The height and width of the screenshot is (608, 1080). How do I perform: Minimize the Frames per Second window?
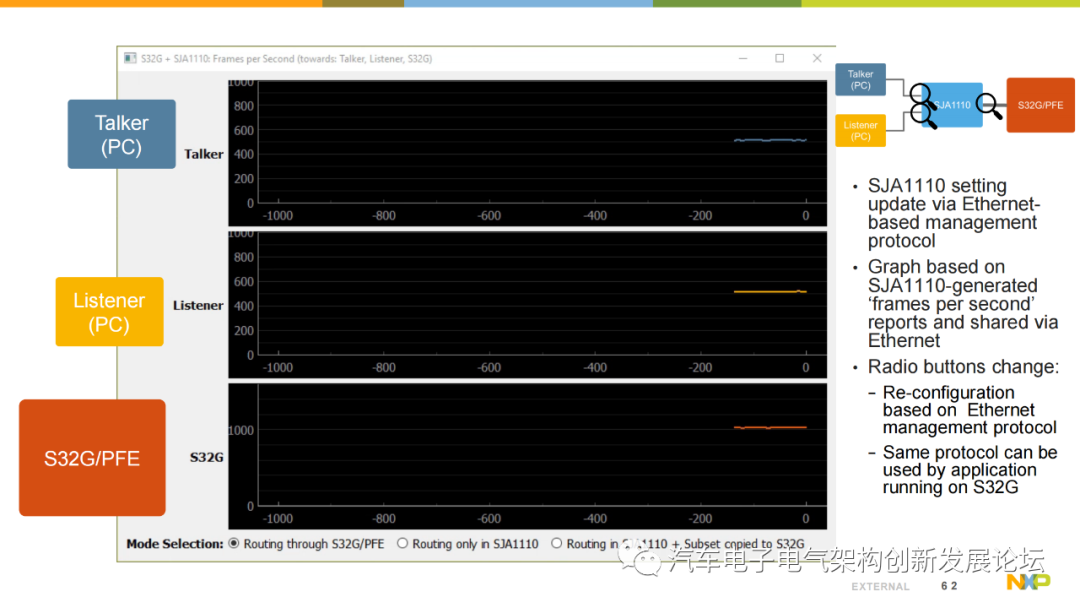tap(742, 59)
